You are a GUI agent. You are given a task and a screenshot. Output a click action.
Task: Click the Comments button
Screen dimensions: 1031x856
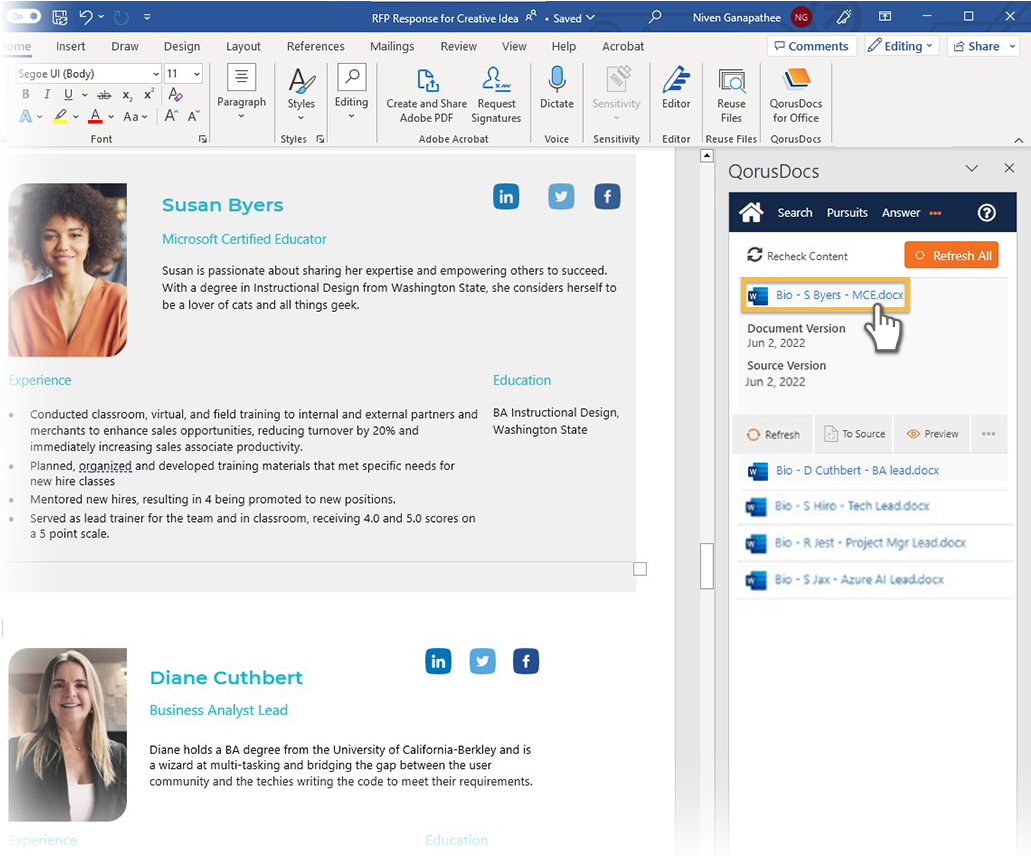point(811,46)
